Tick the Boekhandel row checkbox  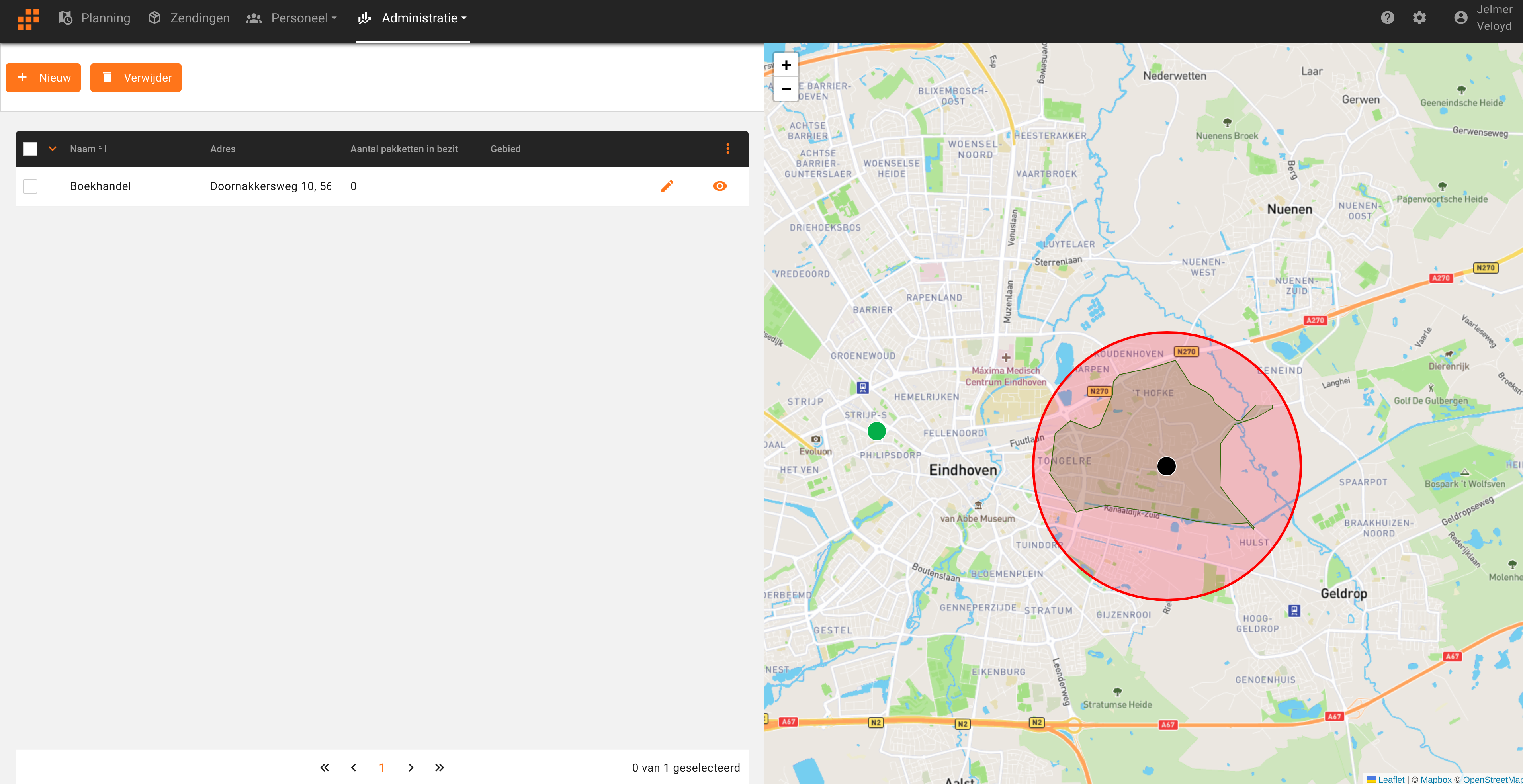[30, 186]
